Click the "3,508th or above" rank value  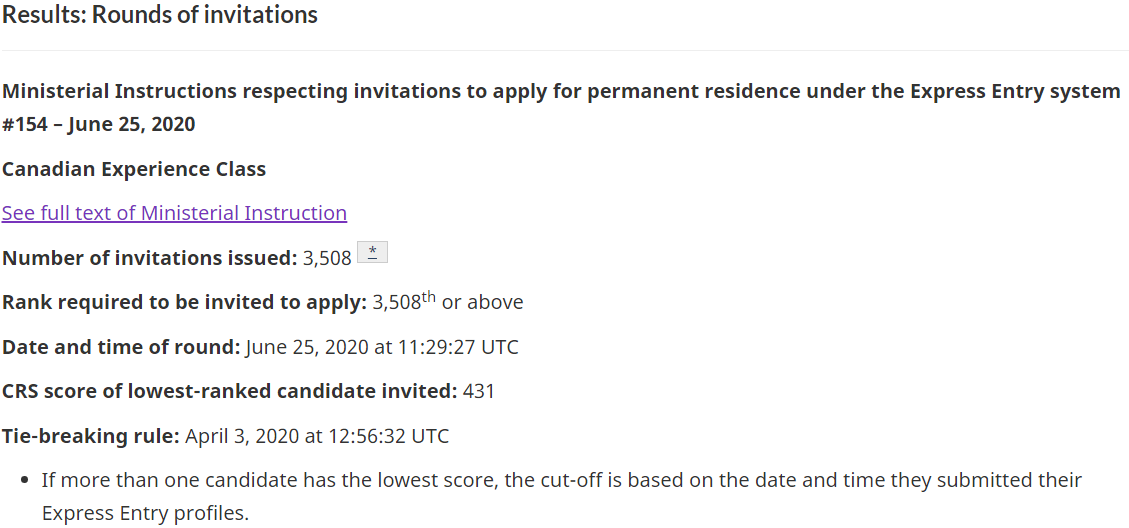pyautogui.click(x=448, y=302)
